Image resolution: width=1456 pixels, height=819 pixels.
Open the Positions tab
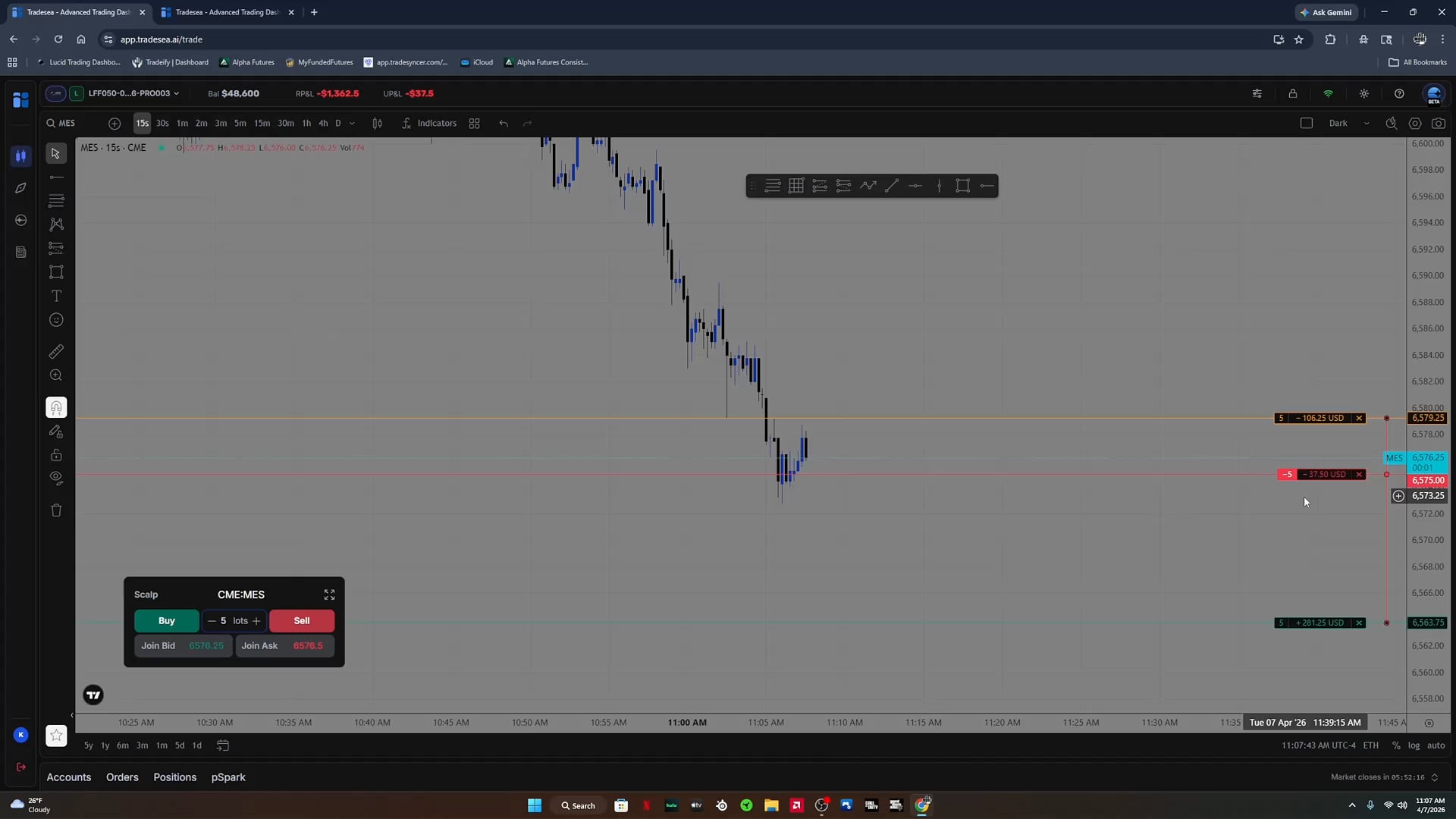(174, 777)
